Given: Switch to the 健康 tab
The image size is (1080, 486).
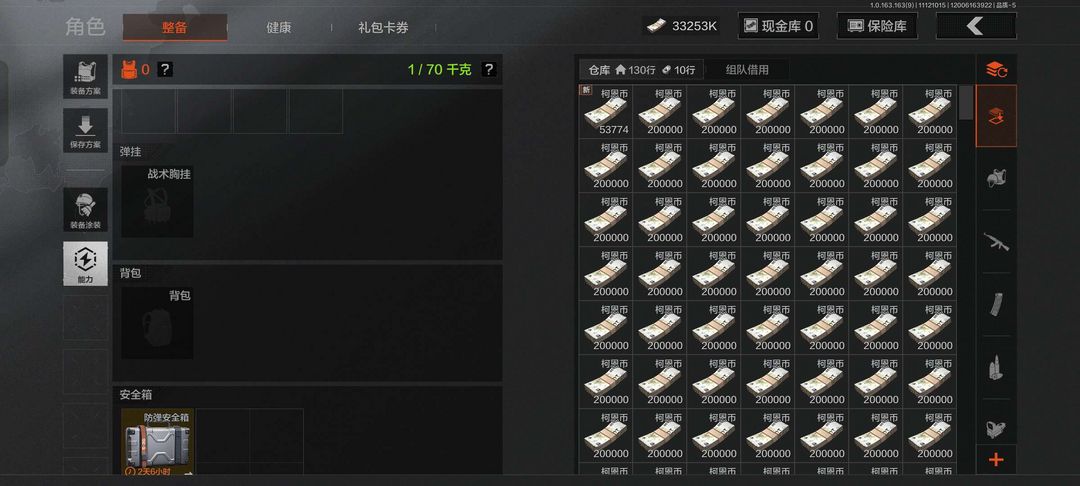Looking at the screenshot, I should coord(279,28).
